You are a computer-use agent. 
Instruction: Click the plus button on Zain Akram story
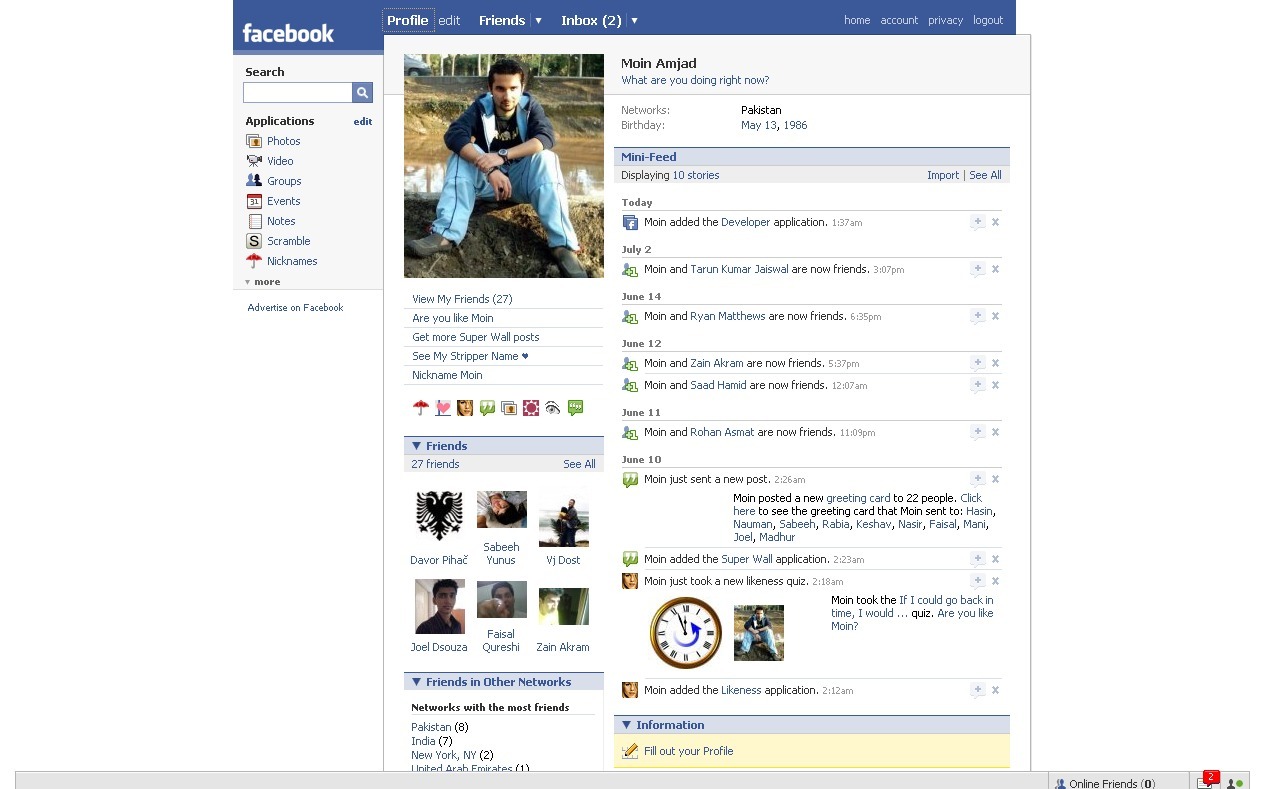(x=977, y=363)
